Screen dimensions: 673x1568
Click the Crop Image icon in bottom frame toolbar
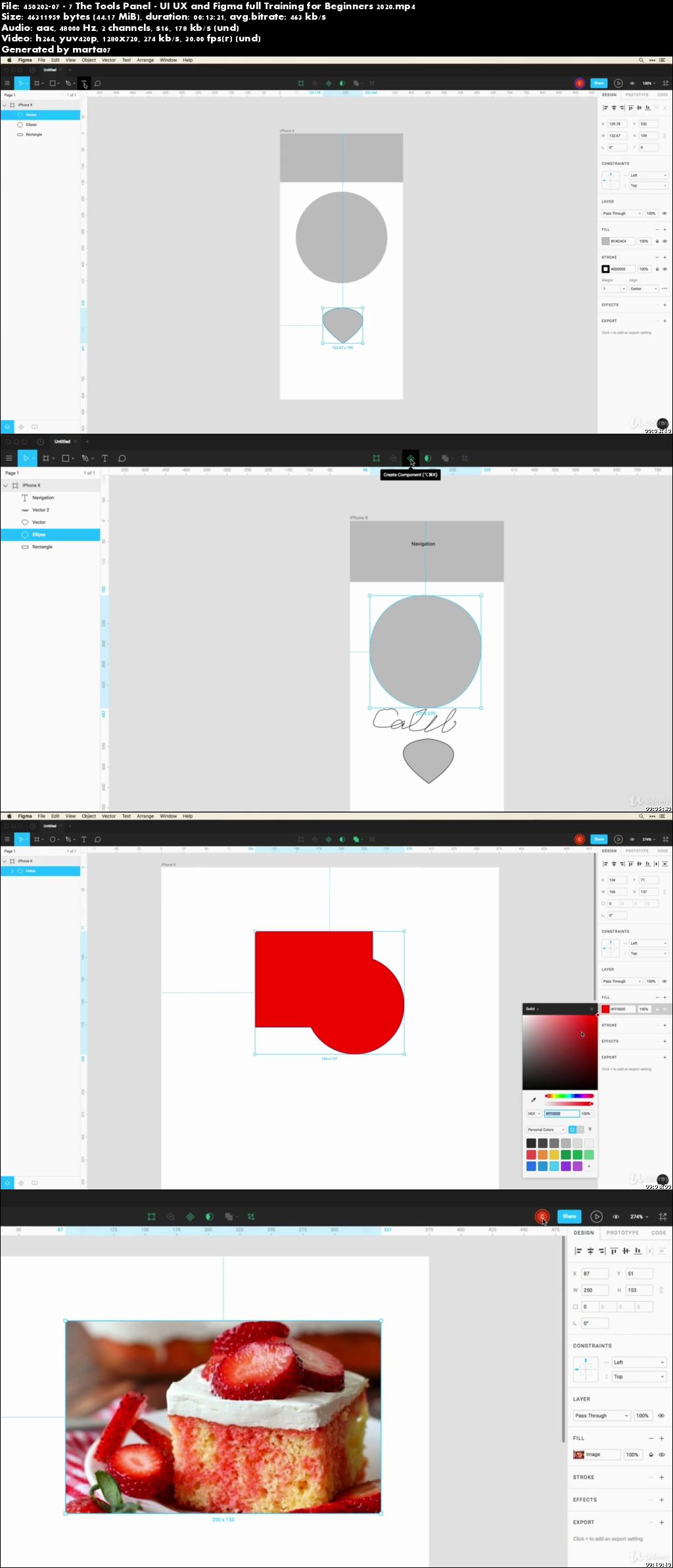tap(250, 1216)
